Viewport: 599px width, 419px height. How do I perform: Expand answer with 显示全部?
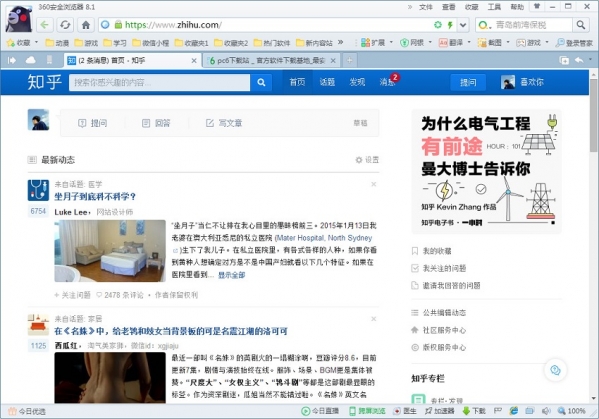click(x=232, y=275)
